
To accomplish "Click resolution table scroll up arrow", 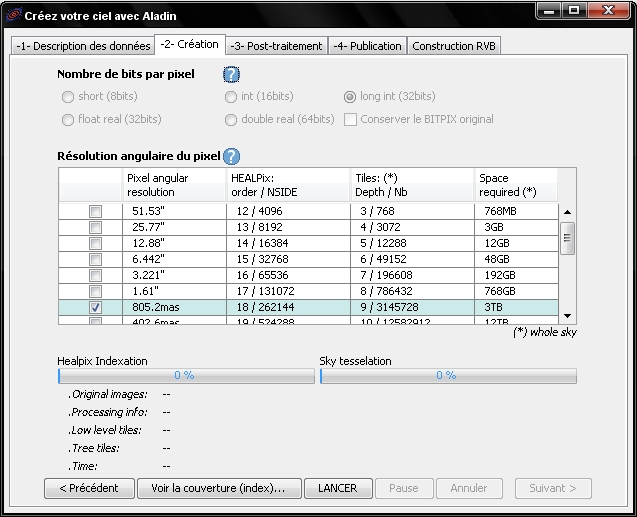I will (568, 212).
